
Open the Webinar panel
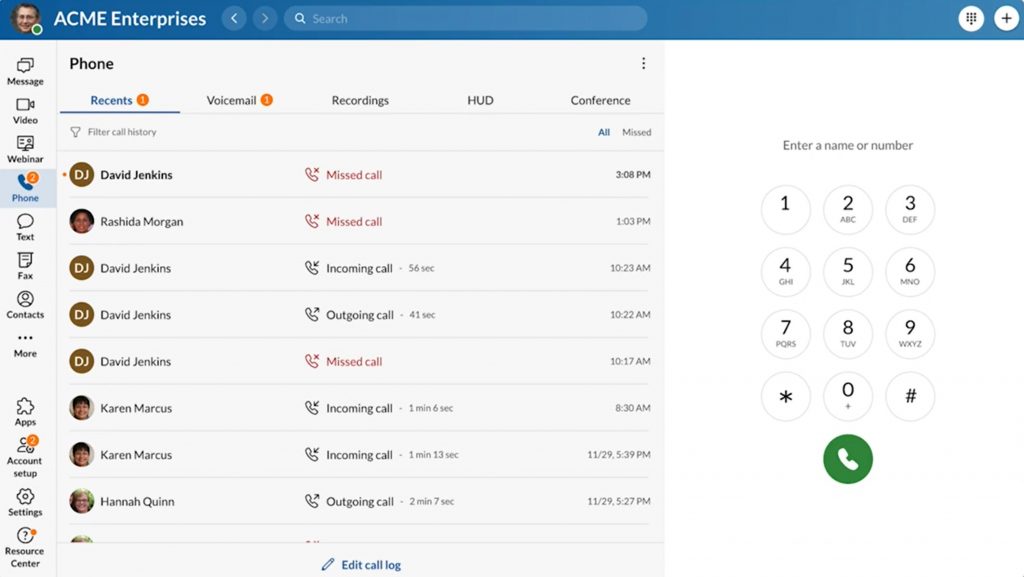[24, 147]
